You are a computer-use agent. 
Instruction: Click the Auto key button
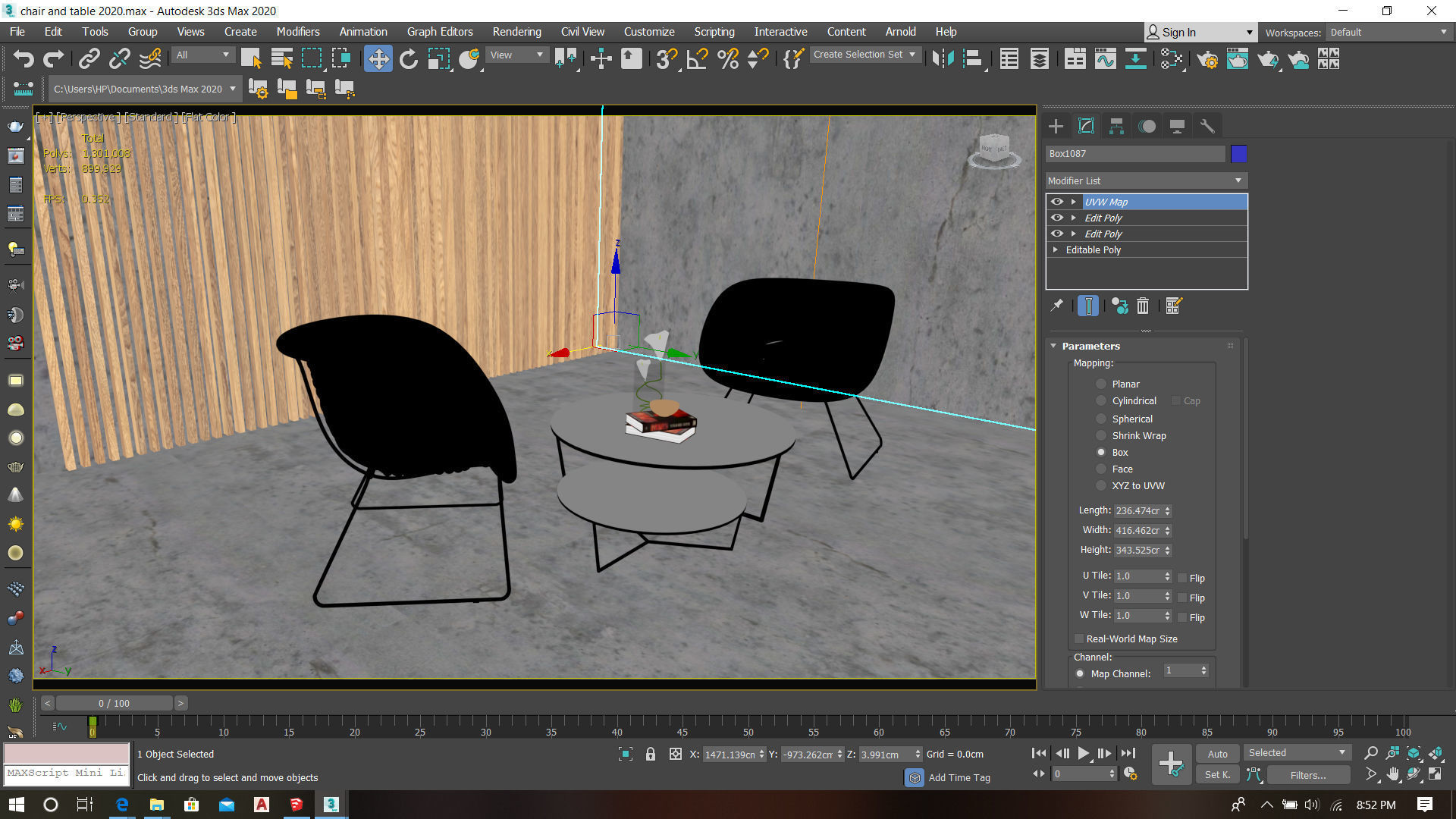[x=1217, y=754]
